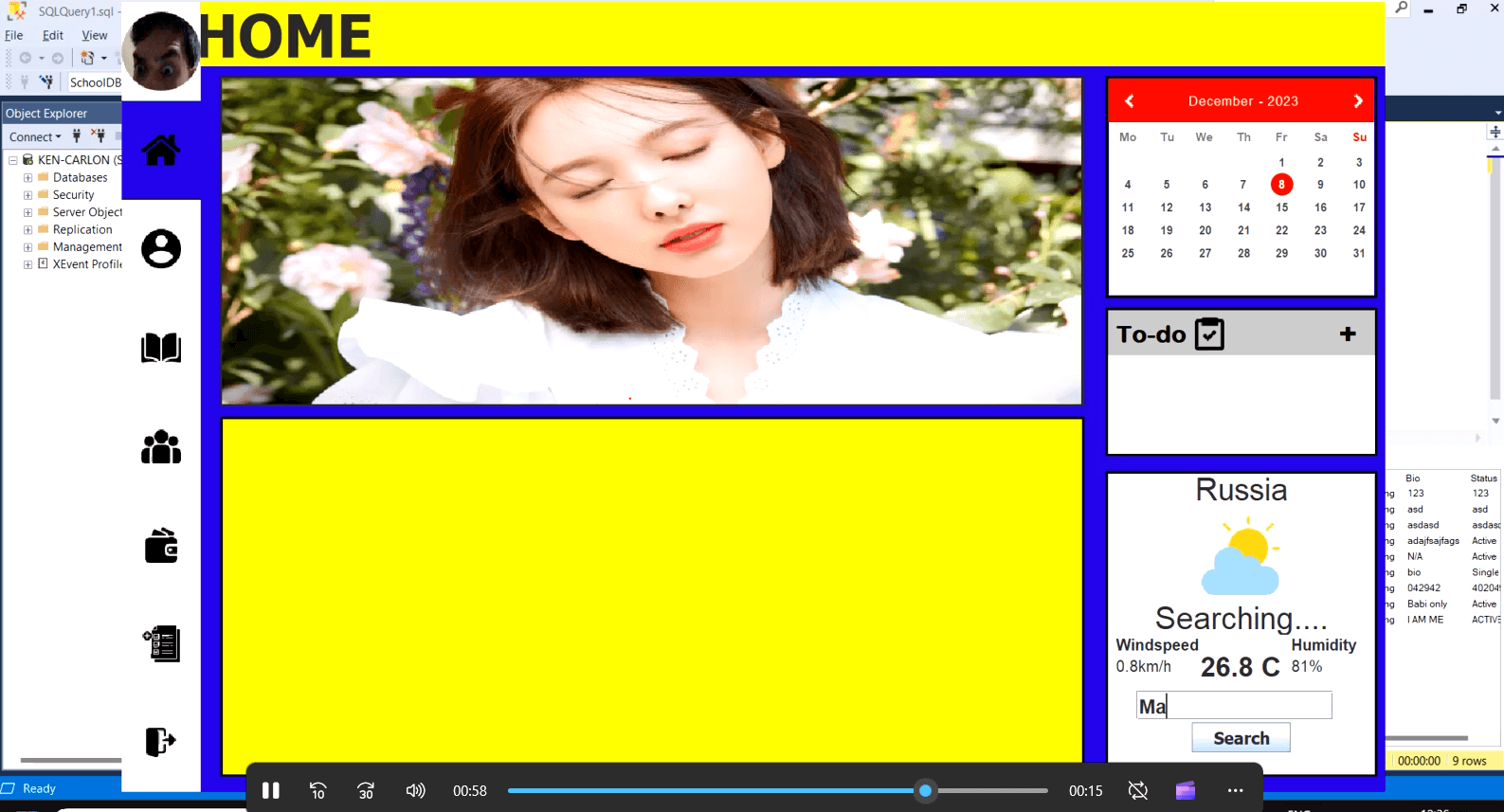
Task: Click the round profile avatar picture
Action: pos(161,51)
